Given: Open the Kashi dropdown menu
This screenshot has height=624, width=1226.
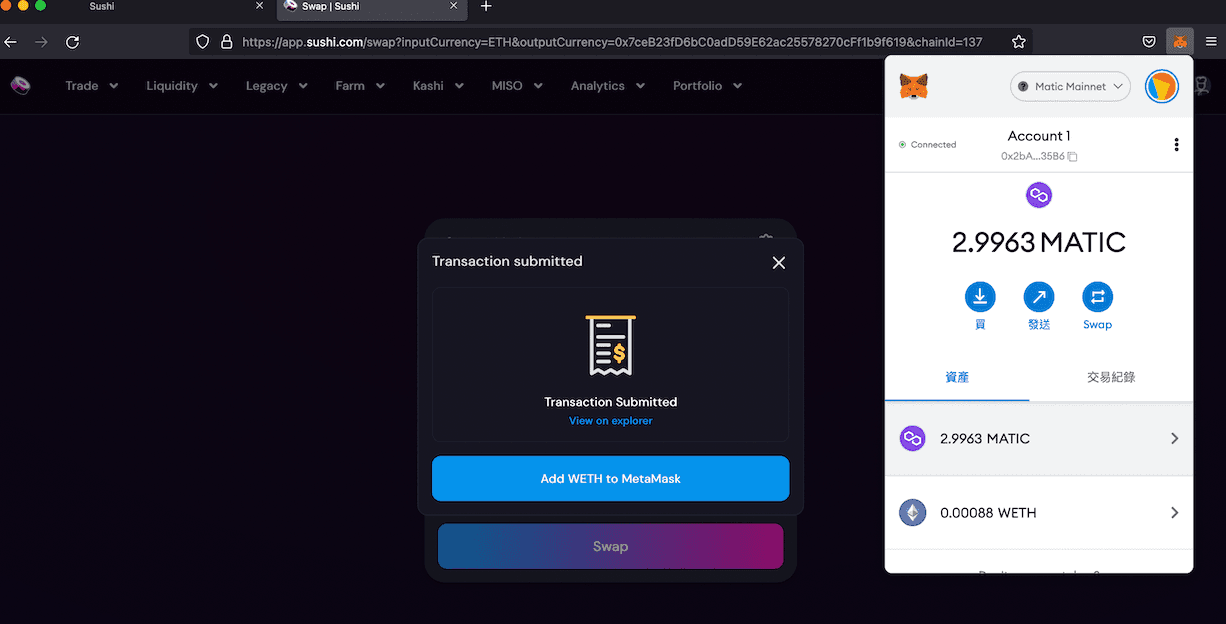Looking at the screenshot, I should 438,86.
